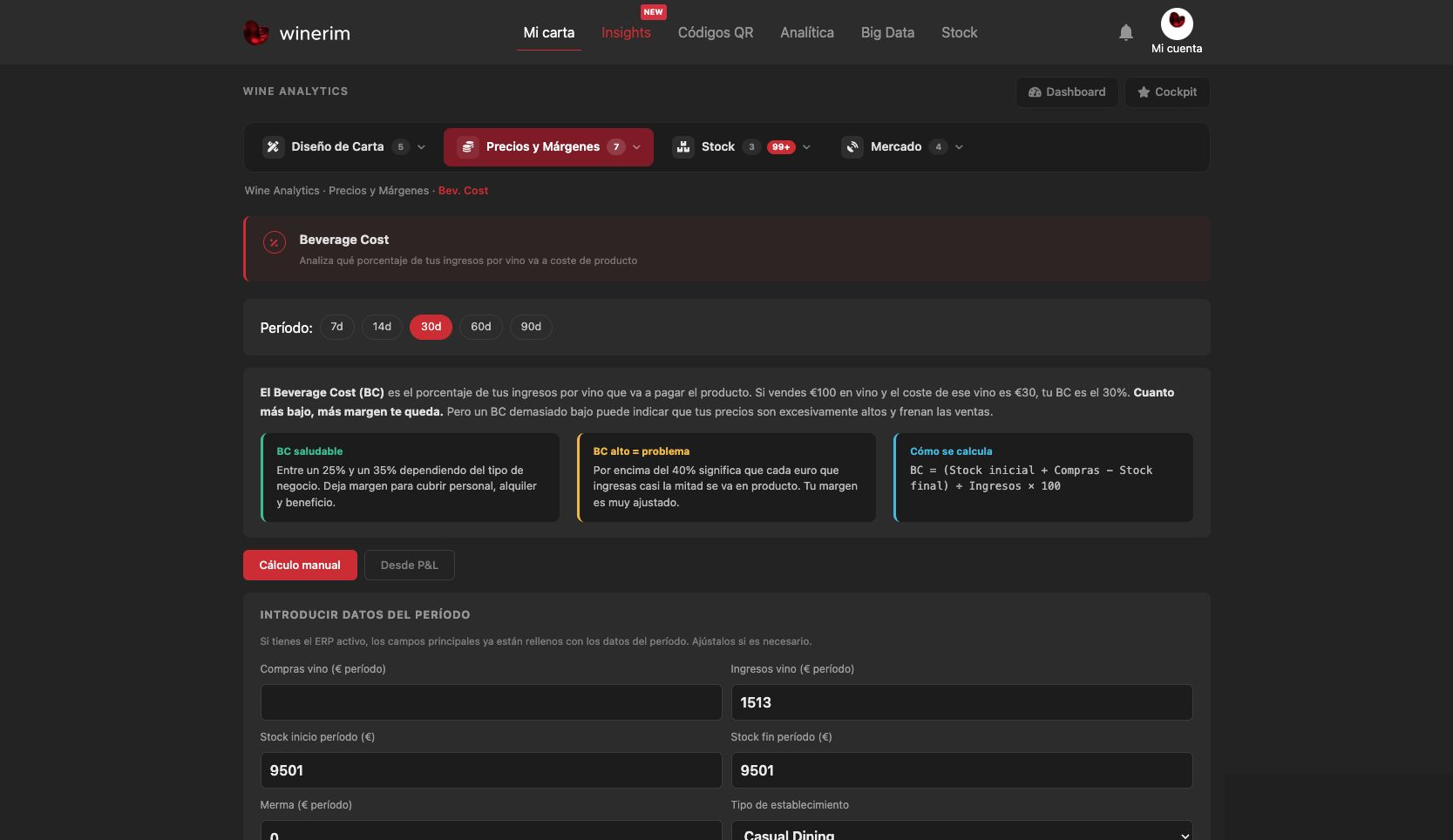The image size is (1453, 840).
Task: Click the Período: label
Action: point(286,328)
